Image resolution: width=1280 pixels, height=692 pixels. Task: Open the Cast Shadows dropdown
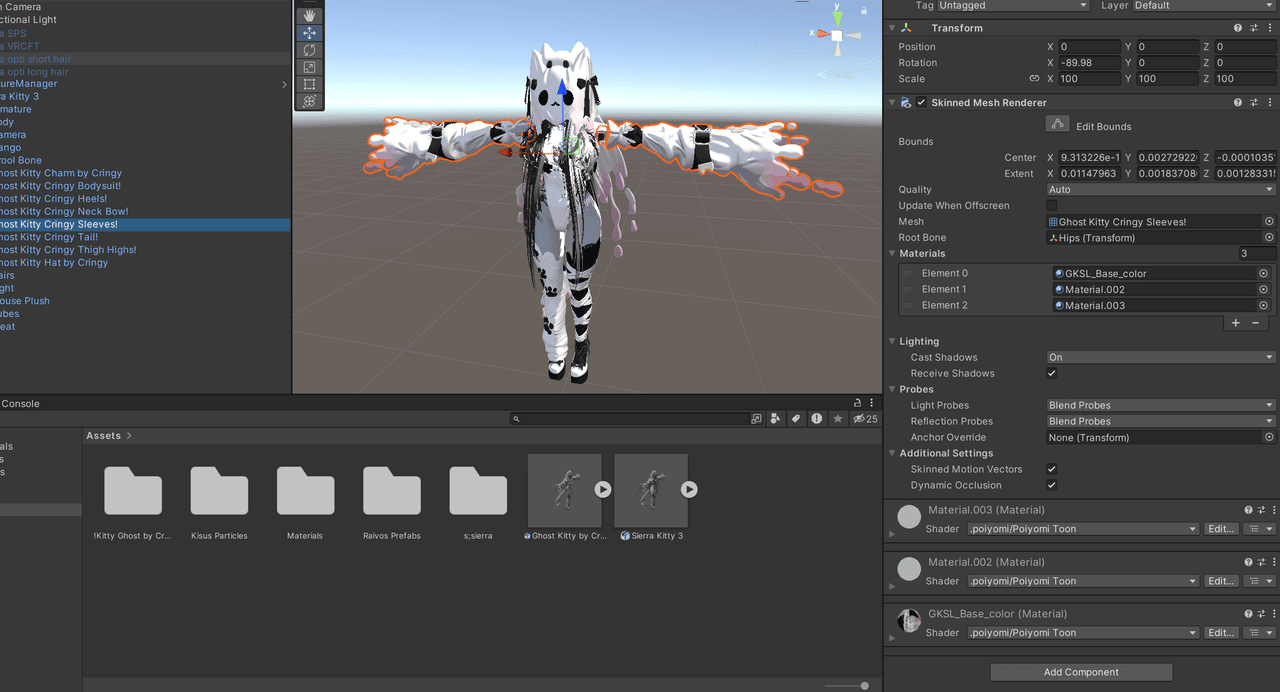pyautogui.click(x=1161, y=357)
